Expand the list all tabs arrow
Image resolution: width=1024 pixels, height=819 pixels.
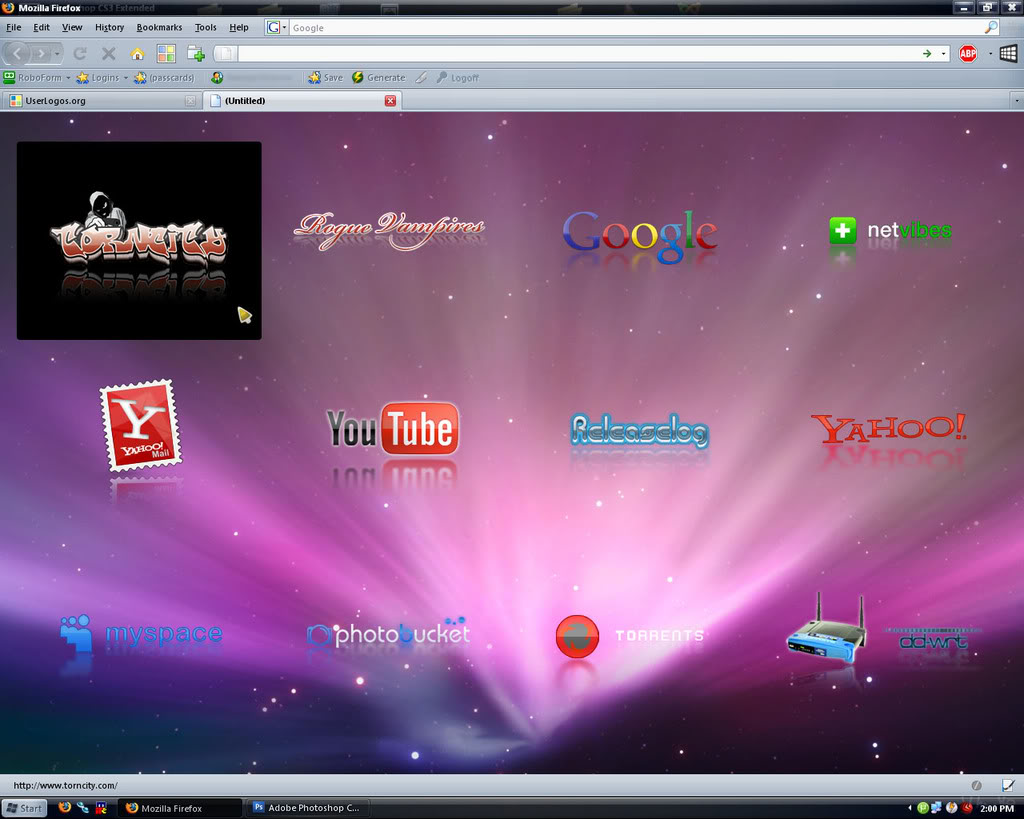(1016, 101)
